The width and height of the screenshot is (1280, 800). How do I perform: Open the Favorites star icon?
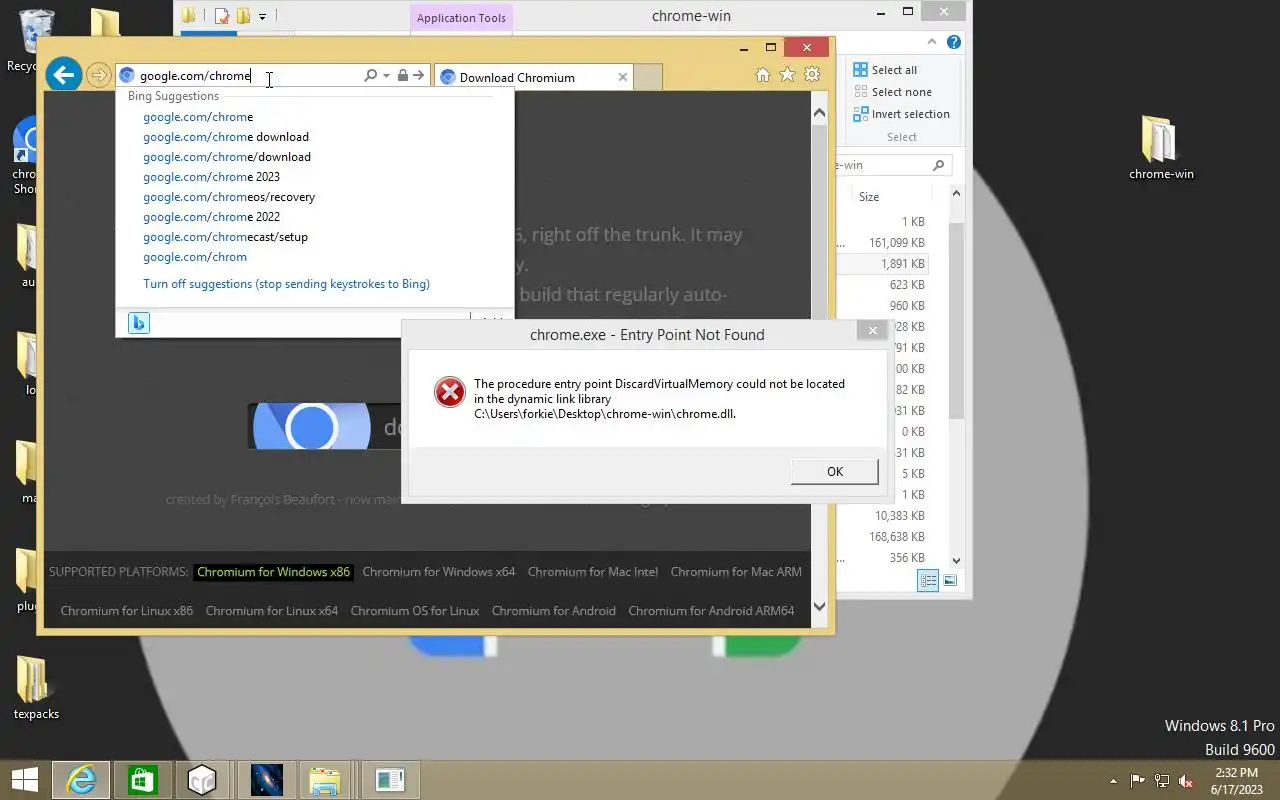point(787,75)
